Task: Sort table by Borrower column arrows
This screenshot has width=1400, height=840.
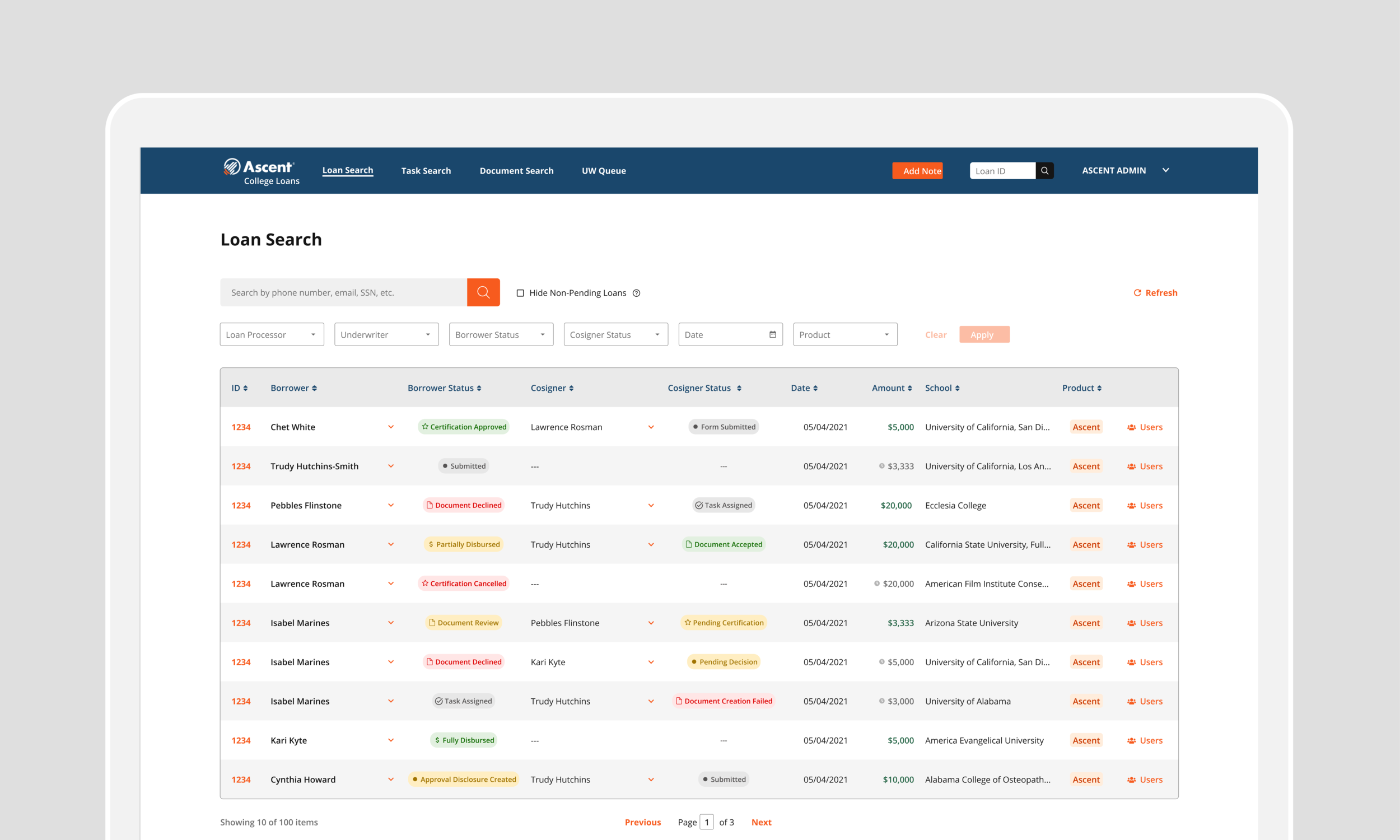Action: (x=315, y=388)
